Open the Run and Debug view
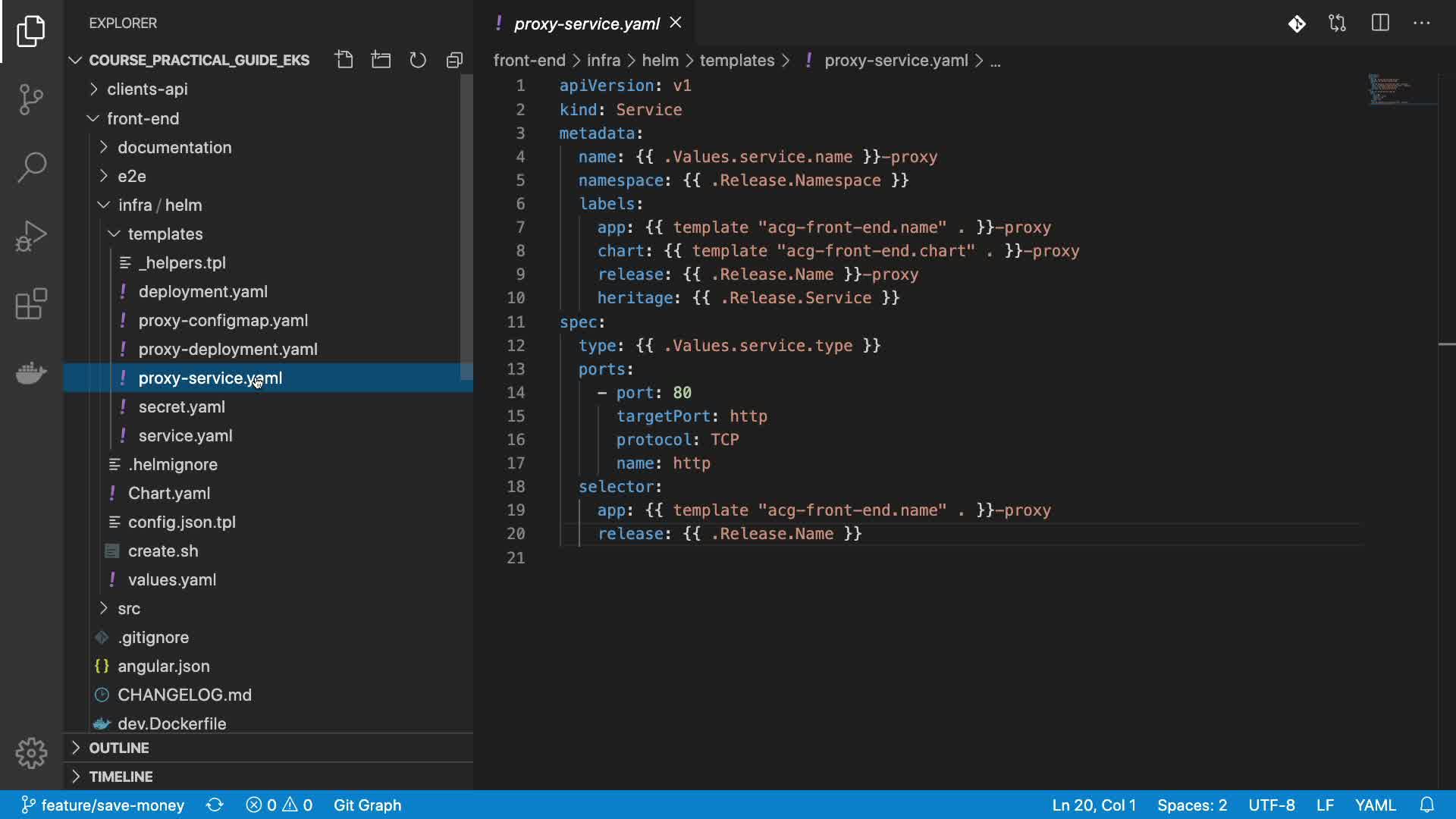Screen dimensions: 1456x819 pyautogui.click(x=31, y=235)
